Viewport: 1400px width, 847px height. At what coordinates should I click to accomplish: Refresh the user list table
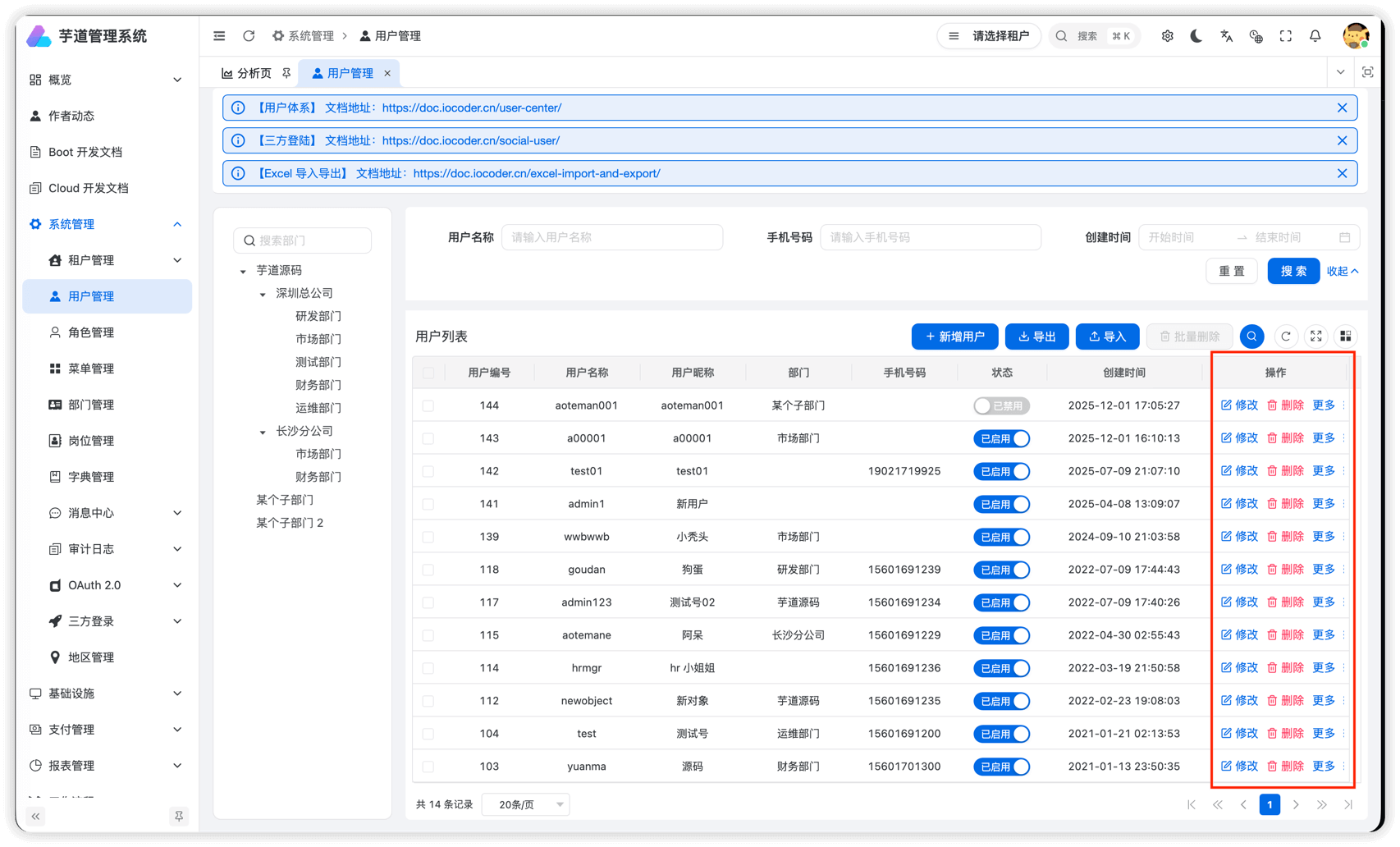pyautogui.click(x=1286, y=337)
